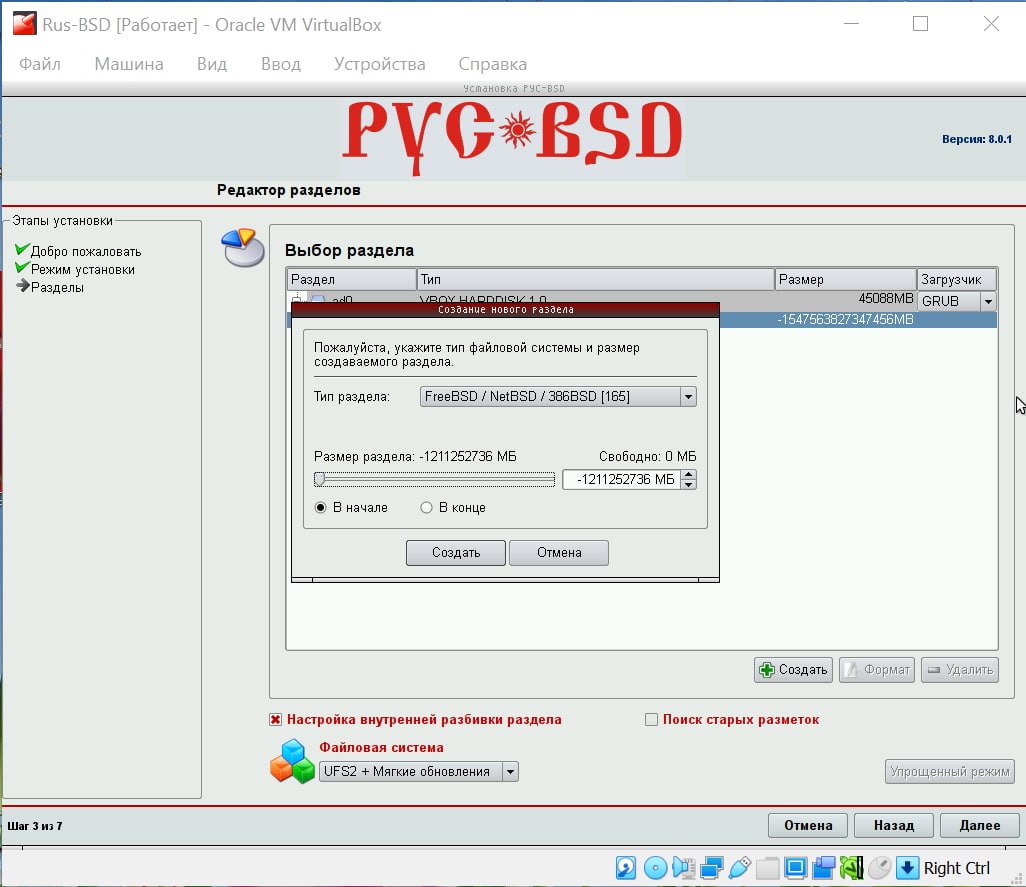The height and width of the screenshot is (887, 1026).
Task: Click the 45088MB size cell
Action: [x=886, y=299]
